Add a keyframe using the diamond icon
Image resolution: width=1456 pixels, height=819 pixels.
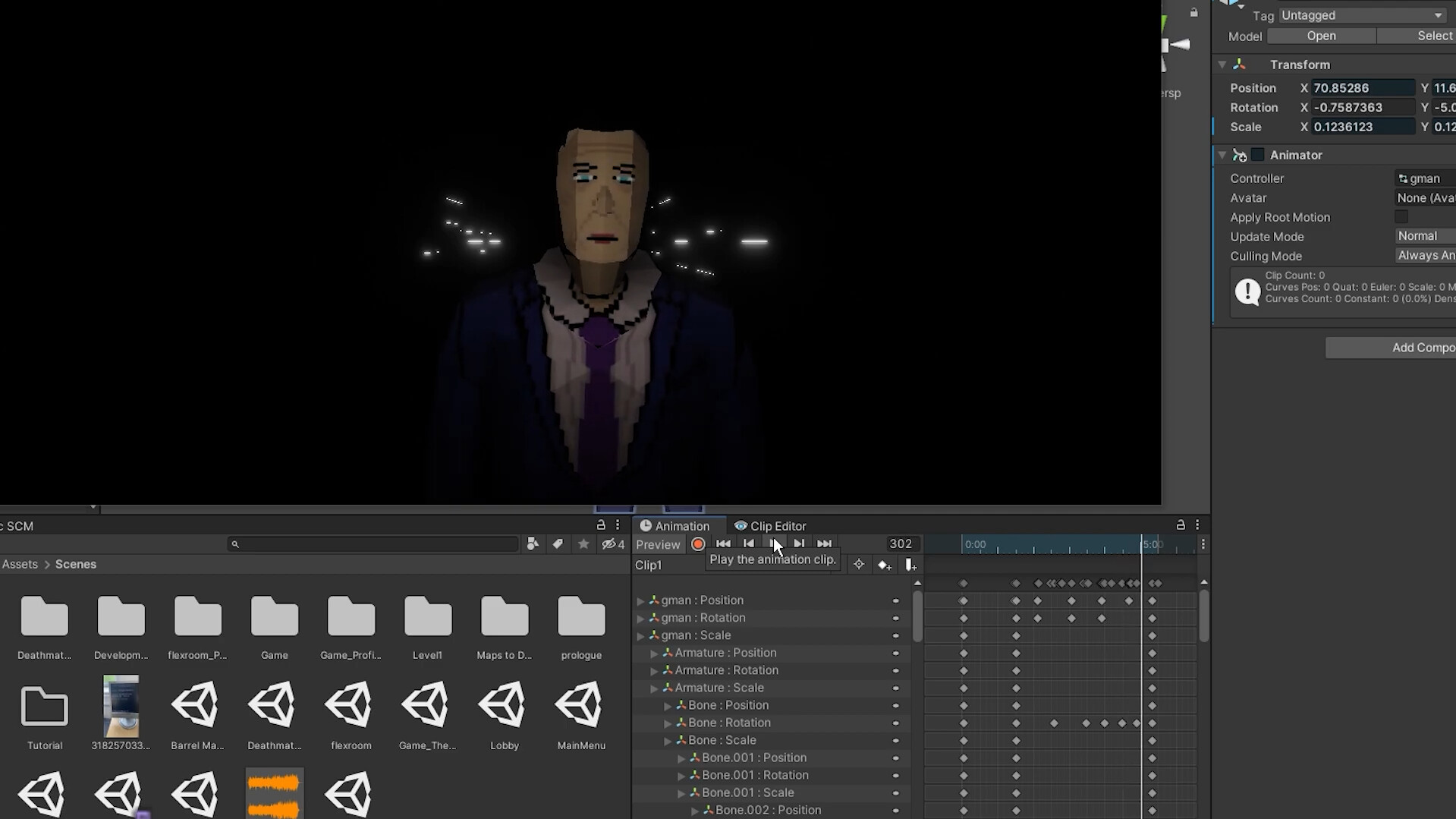885,565
